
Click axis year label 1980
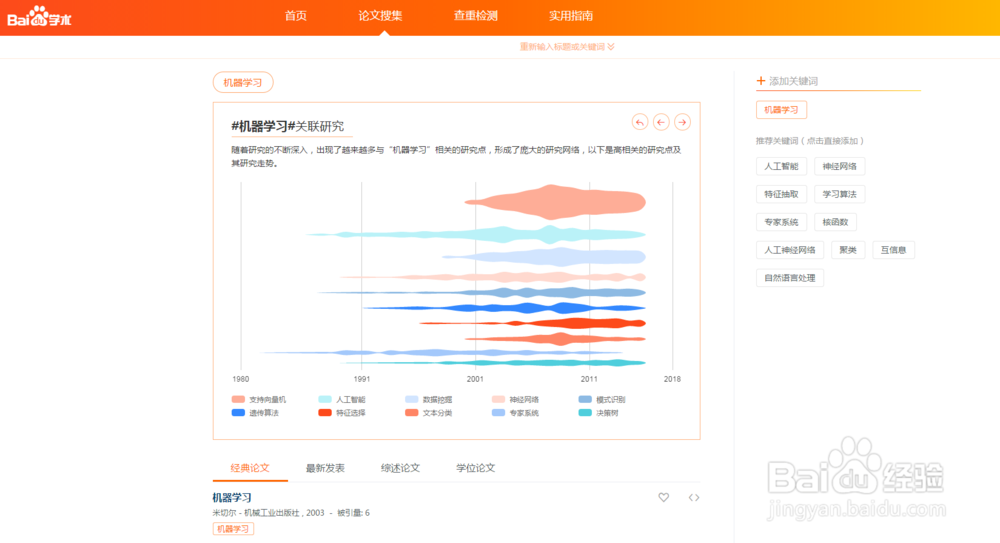click(x=240, y=379)
